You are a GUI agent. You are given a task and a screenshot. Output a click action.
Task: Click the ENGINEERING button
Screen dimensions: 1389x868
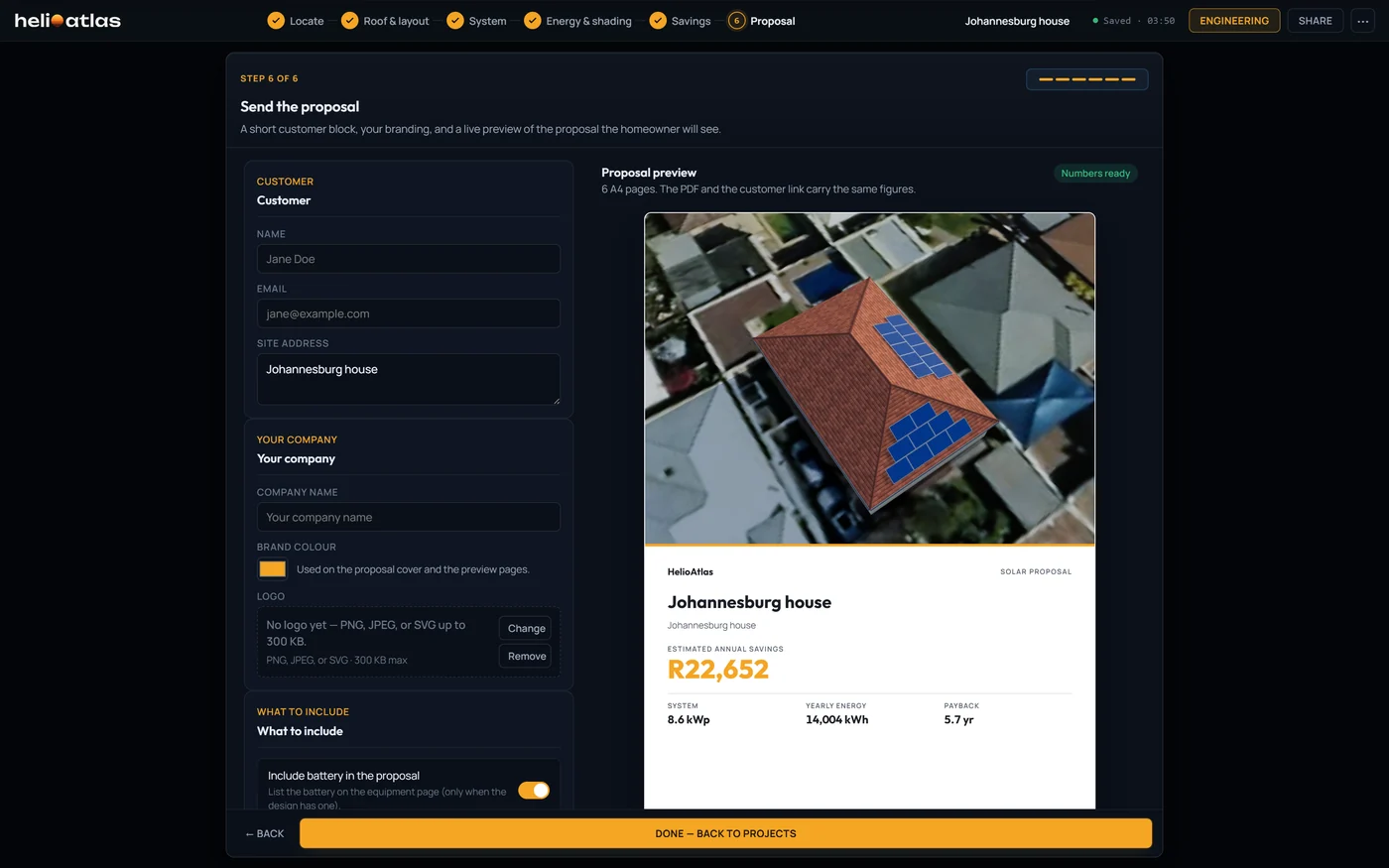(x=1234, y=20)
